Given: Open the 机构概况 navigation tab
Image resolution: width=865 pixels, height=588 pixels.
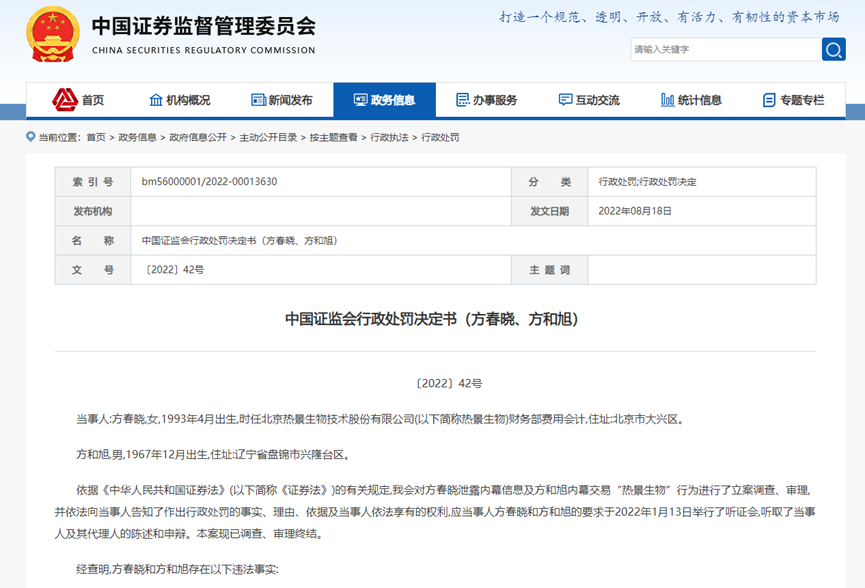Looking at the screenshot, I should [x=180, y=100].
